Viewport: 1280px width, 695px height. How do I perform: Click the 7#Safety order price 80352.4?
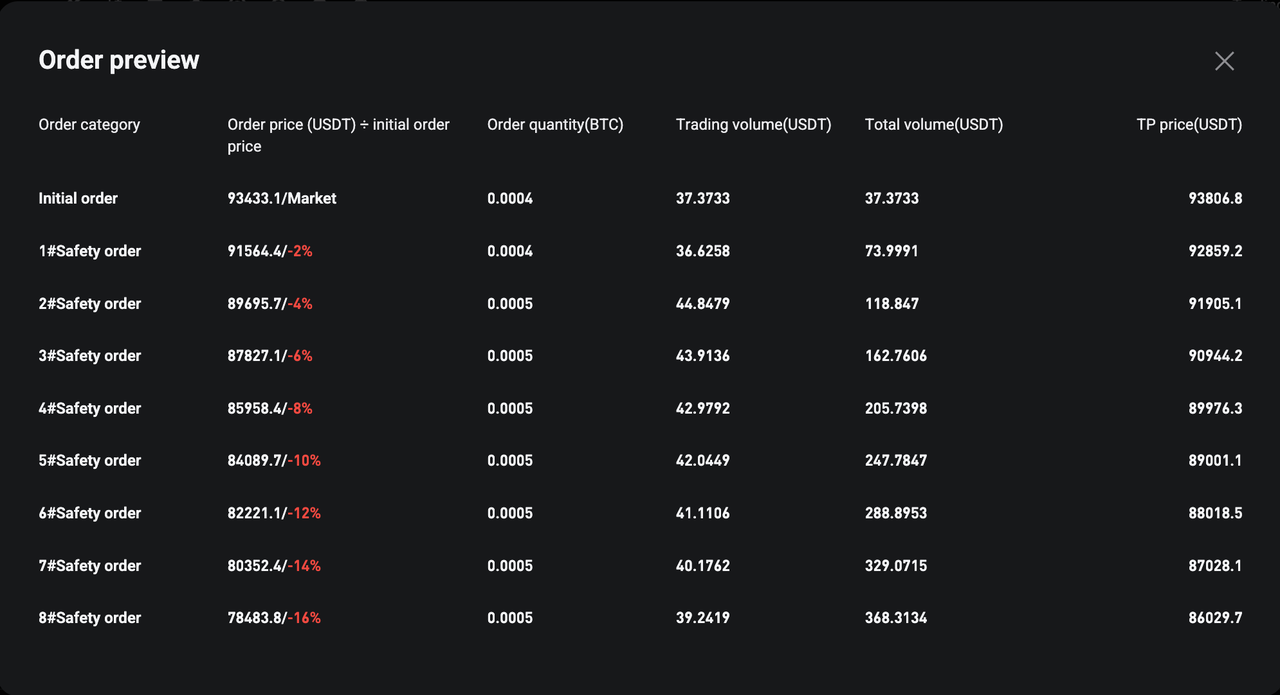(x=255, y=566)
